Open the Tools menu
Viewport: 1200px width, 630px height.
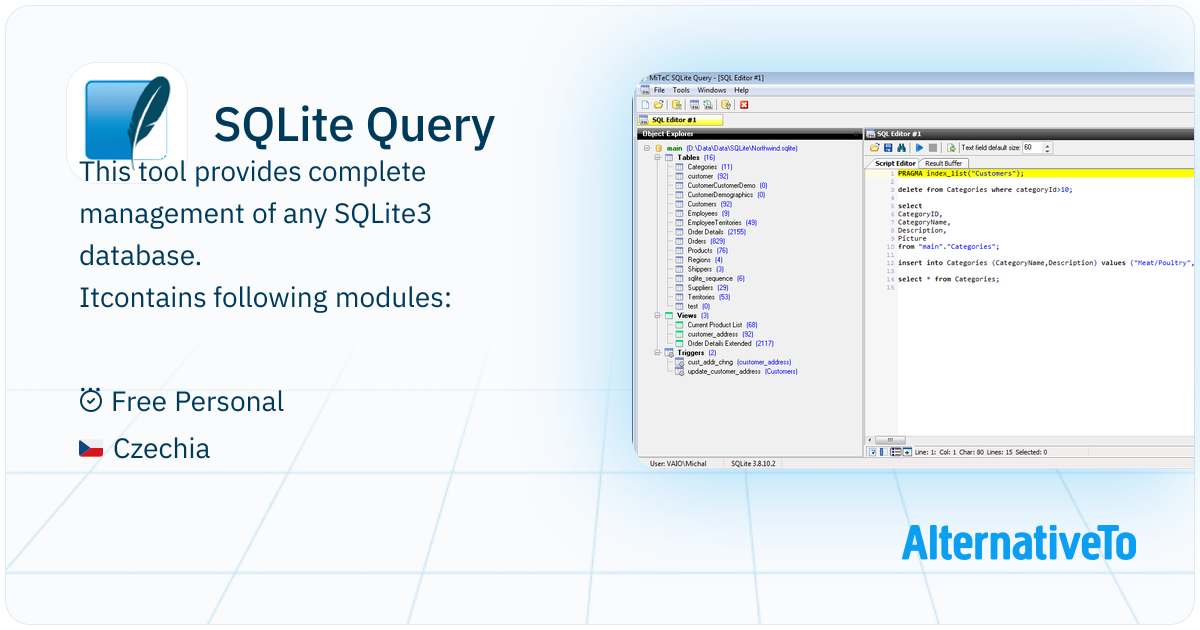[x=681, y=90]
